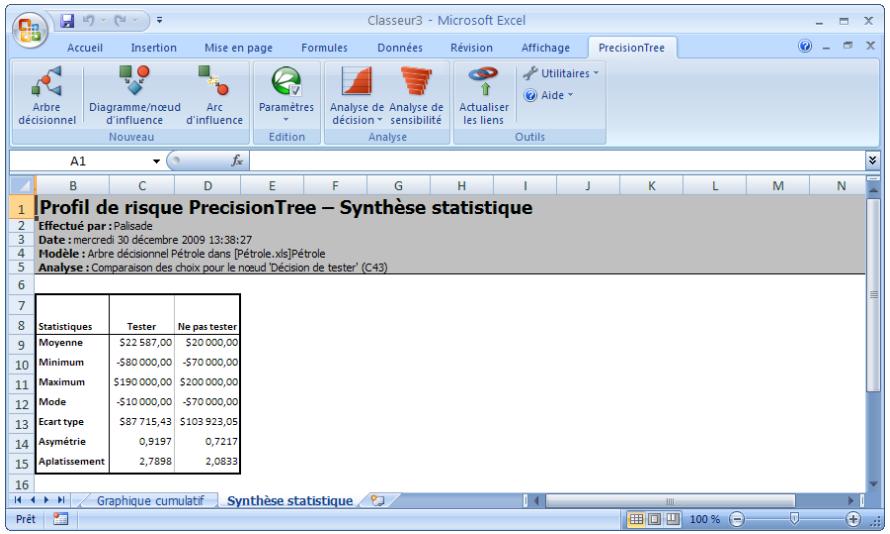Click the horizontal scrollbar right arrow

[x=851, y=501]
